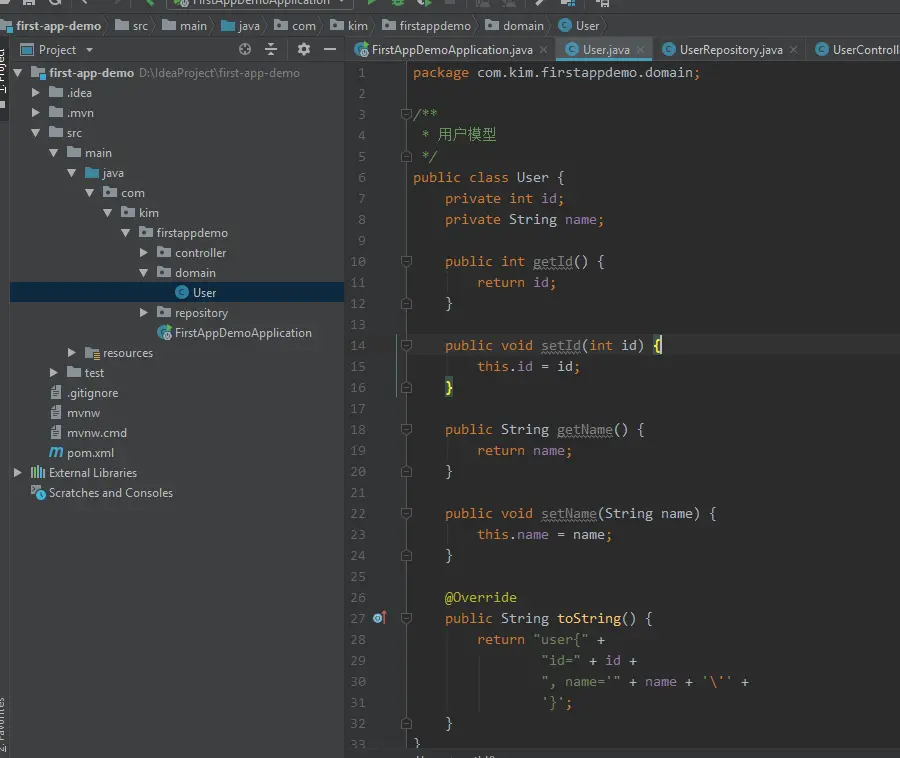
Task: Open Project panel settings gear
Action: tap(304, 49)
